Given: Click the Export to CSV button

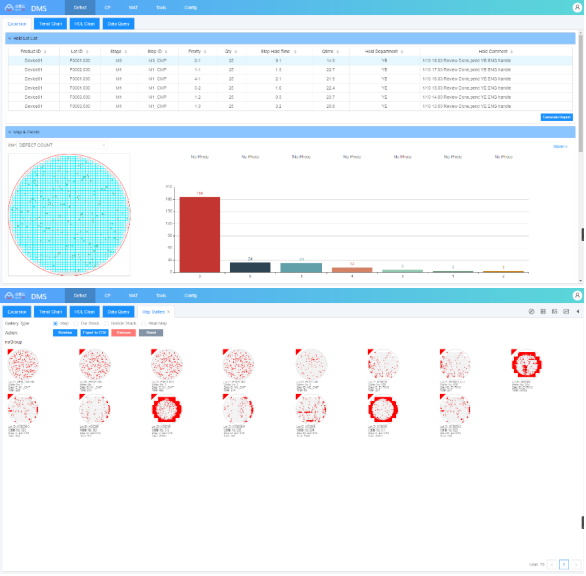Looking at the screenshot, I should point(95,333).
